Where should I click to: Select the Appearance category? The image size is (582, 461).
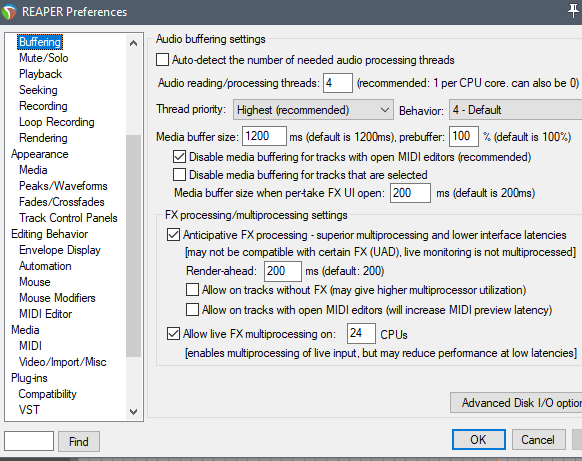40,154
